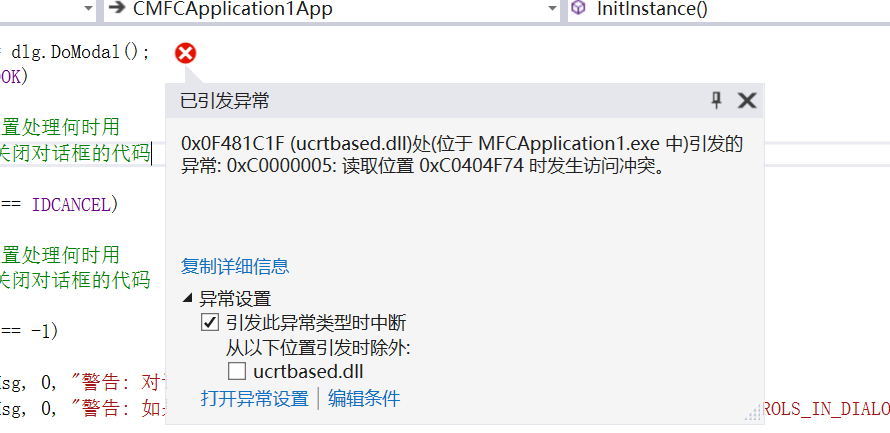
Task: Click the IDCANCEL code text
Action: (70, 204)
